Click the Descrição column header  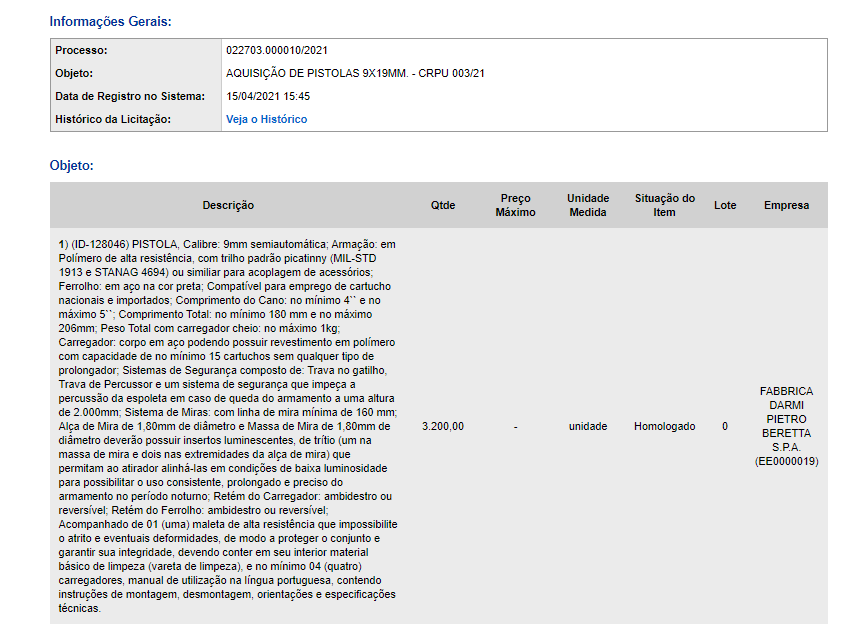(228, 205)
